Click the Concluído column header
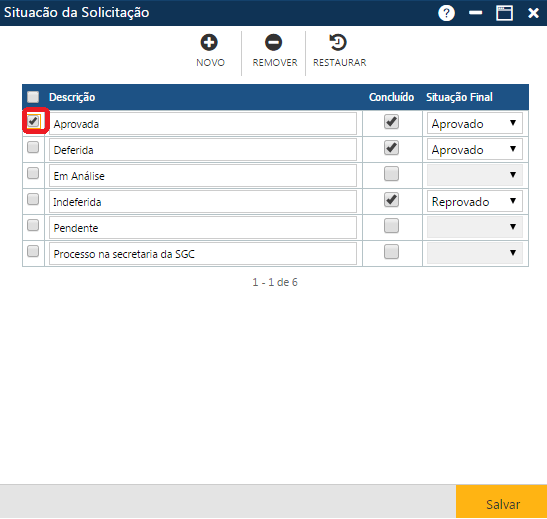Viewport: 547px width, 519px height. (x=391, y=97)
